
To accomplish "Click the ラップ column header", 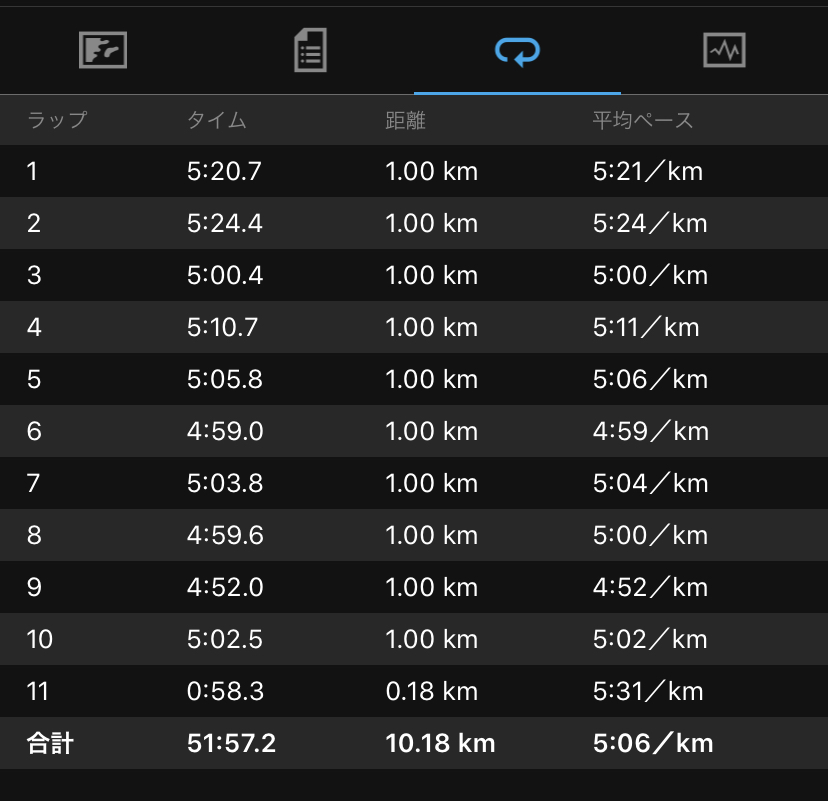I will click(x=57, y=120).
